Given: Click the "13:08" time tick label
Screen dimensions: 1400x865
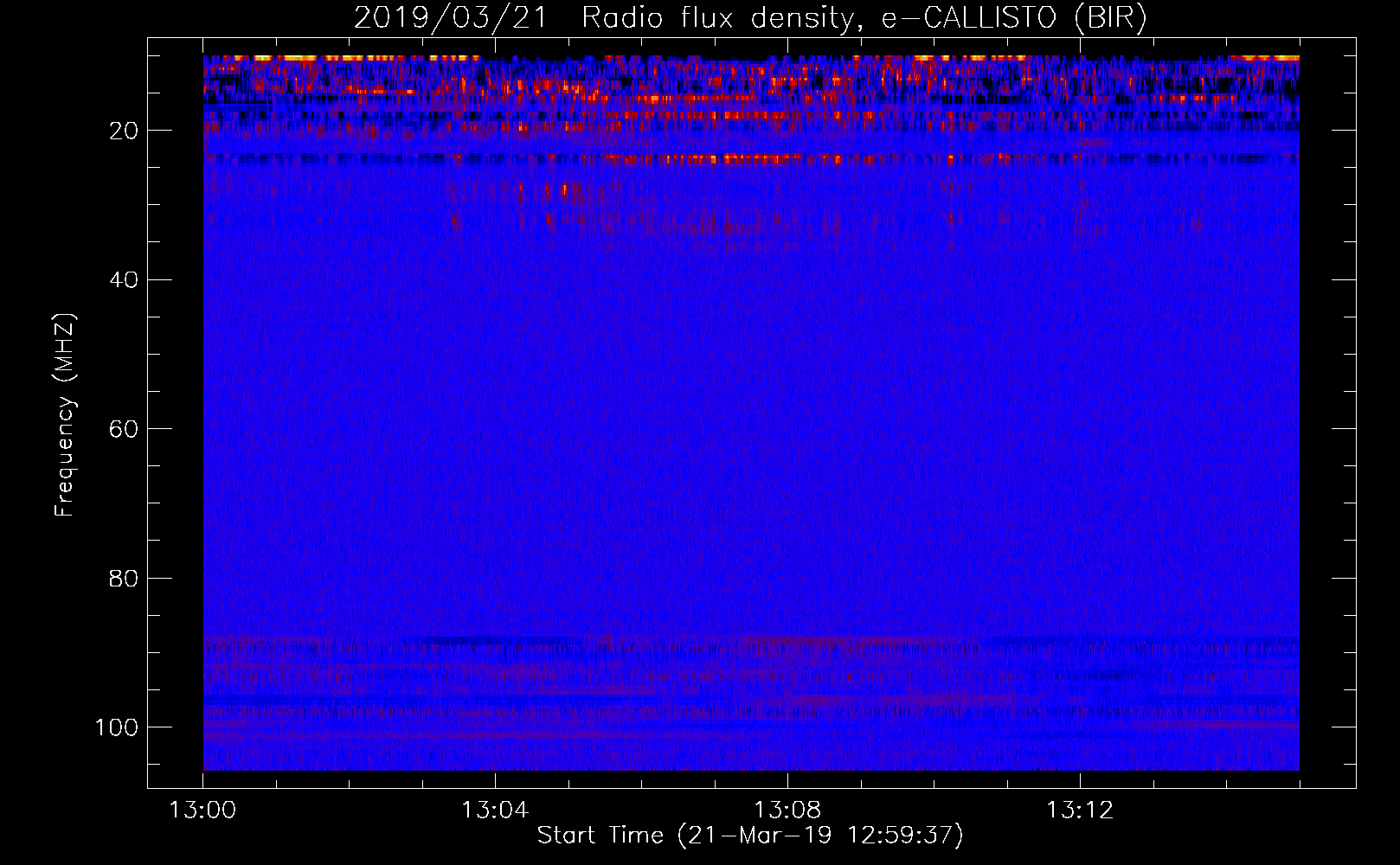Looking at the screenshot, I should tap(787, 811).
